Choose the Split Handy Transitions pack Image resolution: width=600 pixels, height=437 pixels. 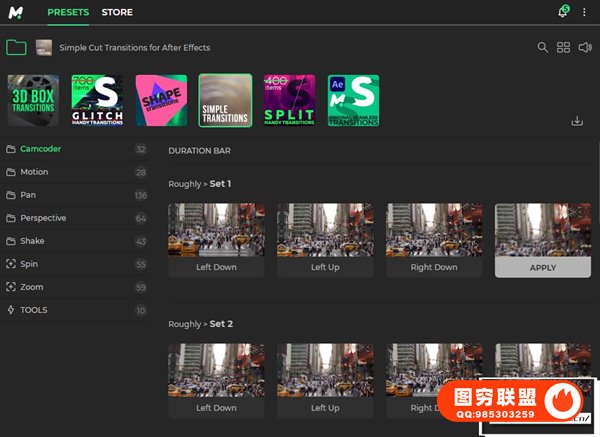[x=289, y=101]
